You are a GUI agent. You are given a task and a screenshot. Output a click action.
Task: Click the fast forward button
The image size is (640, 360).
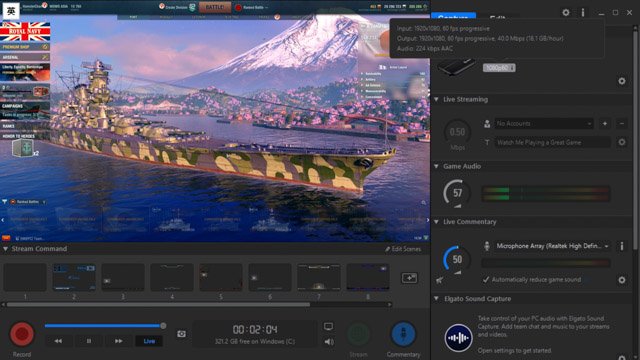click(118, 341)
